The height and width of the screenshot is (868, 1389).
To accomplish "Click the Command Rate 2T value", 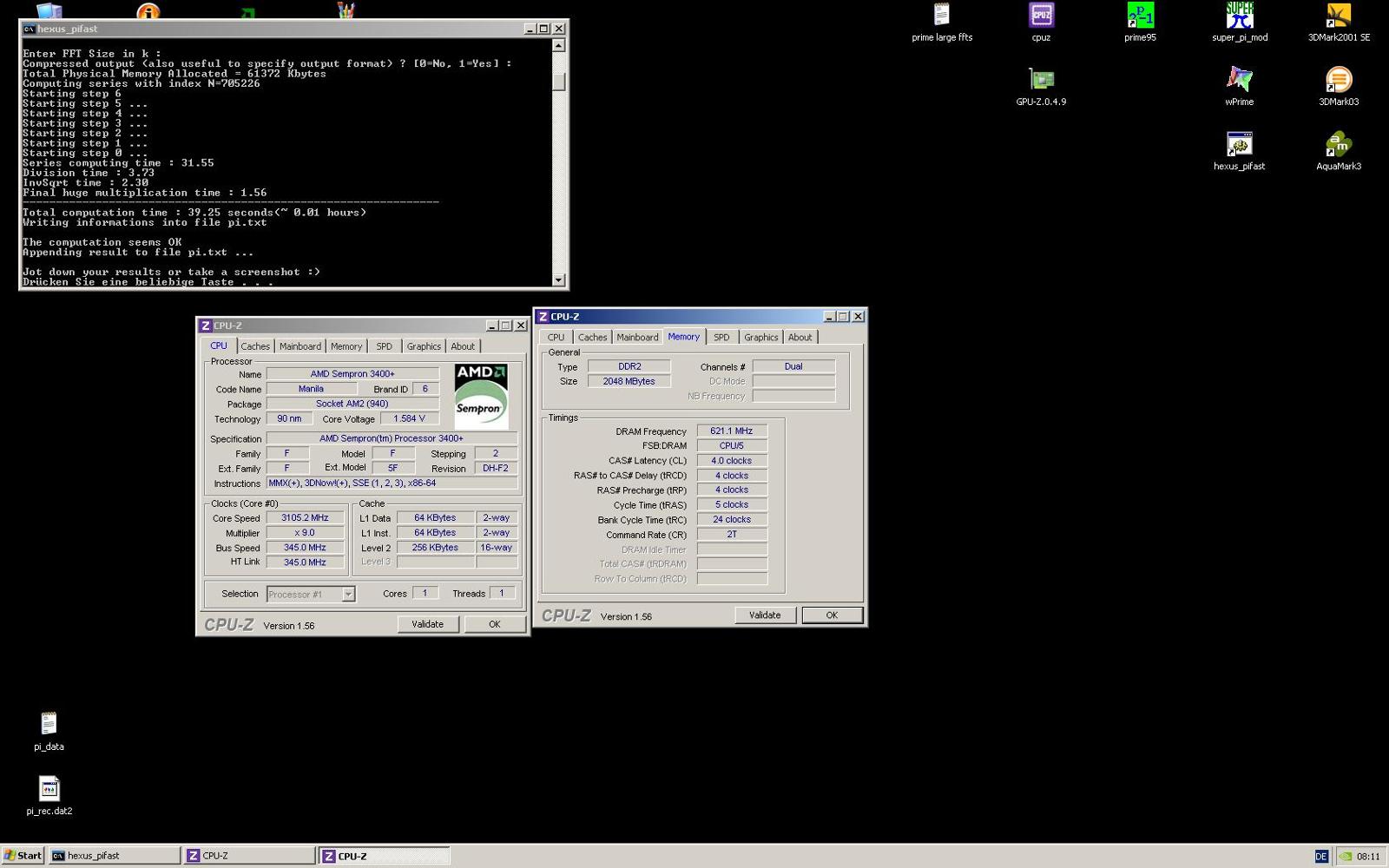I will [x=732, y=535].
